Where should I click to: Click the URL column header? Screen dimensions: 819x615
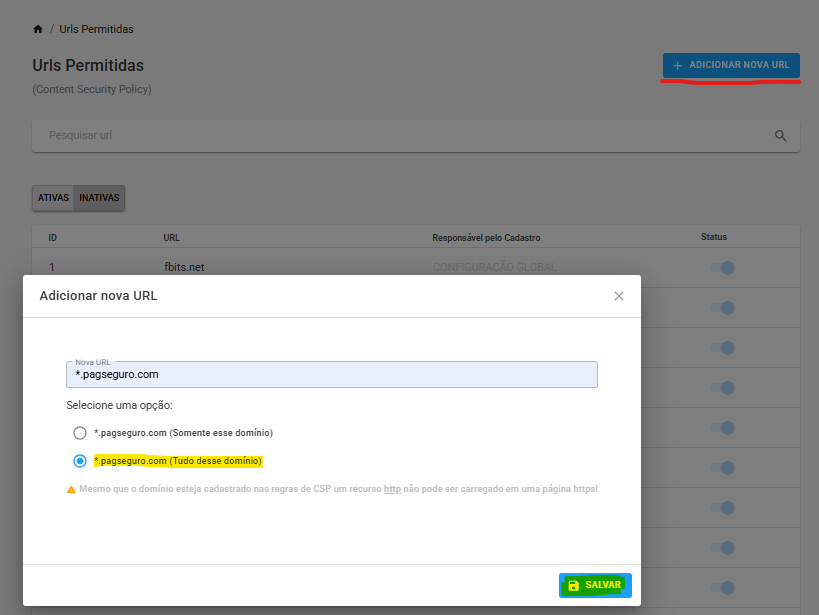[171, 238]
